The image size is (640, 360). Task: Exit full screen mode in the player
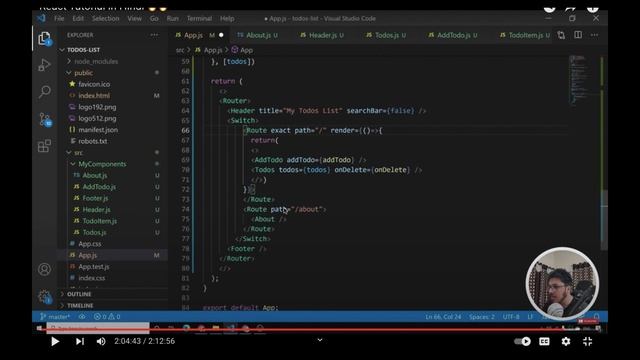coord(587,341)
